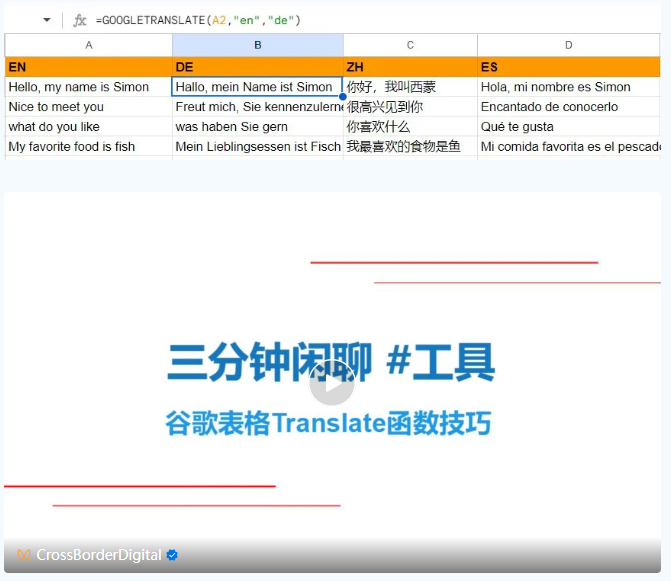671x581 pixels.
Task: Select cell 'Mein Lieblingsessen ist Fisch'
Action: (258, 146)
